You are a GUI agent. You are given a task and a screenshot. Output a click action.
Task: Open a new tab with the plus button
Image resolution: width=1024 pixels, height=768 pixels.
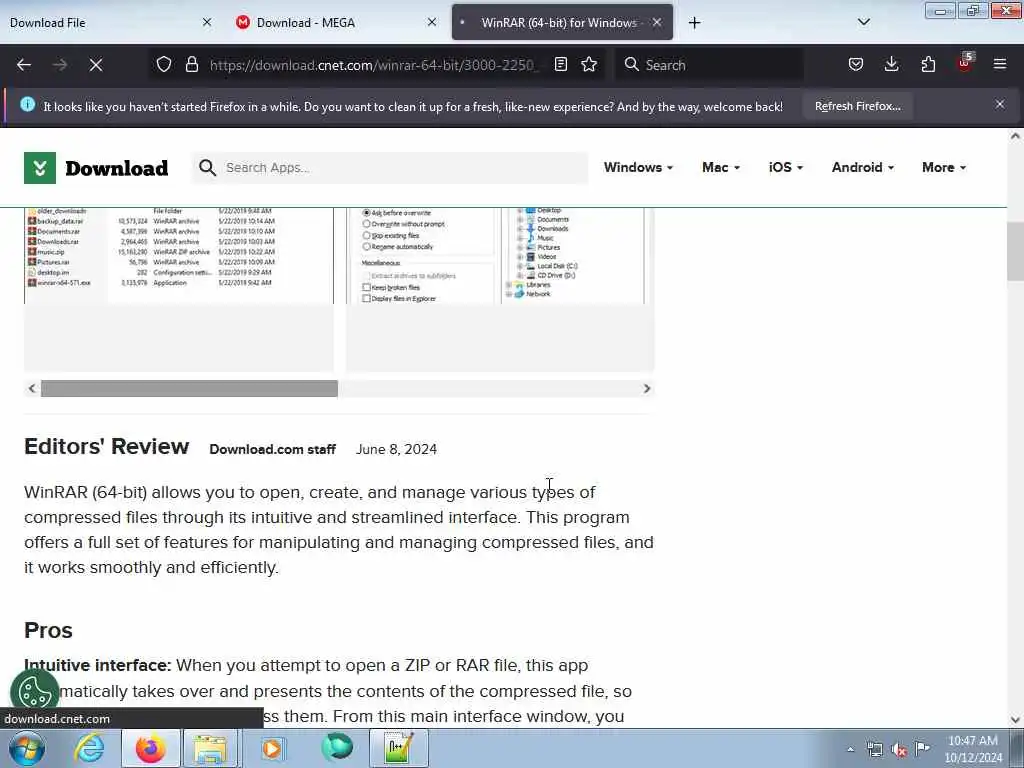(x=694, y=23)
